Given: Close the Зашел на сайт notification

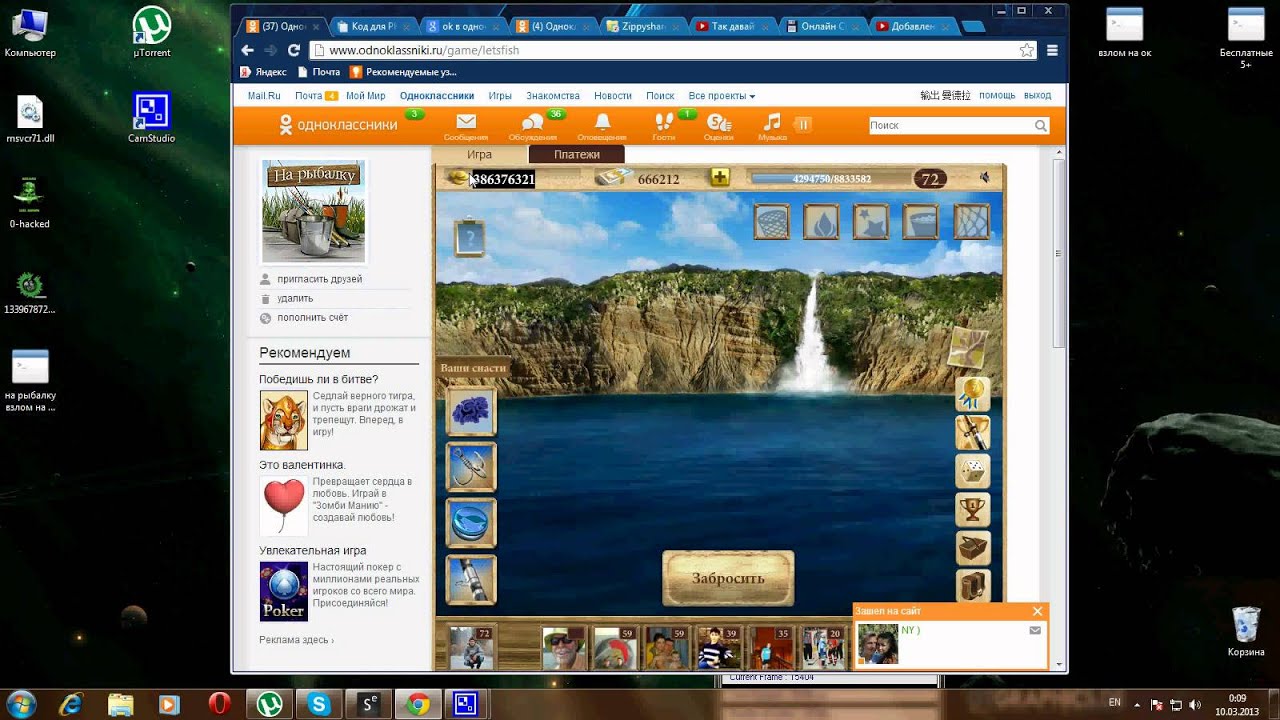Looking at the screenshot, I should click(1037, 611).
